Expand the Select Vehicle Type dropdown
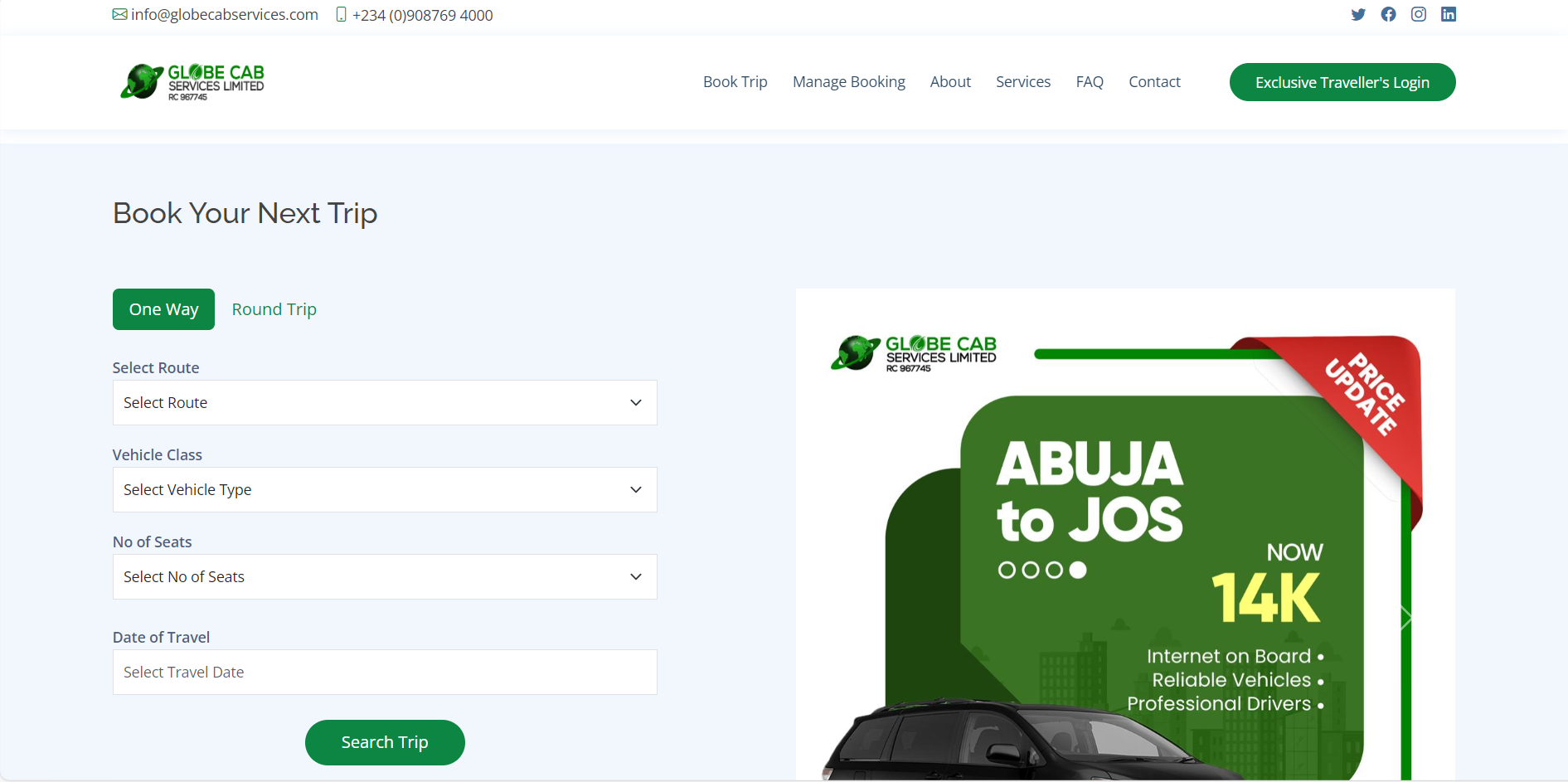The image size is (1568, 782). (x=385, y=490)
